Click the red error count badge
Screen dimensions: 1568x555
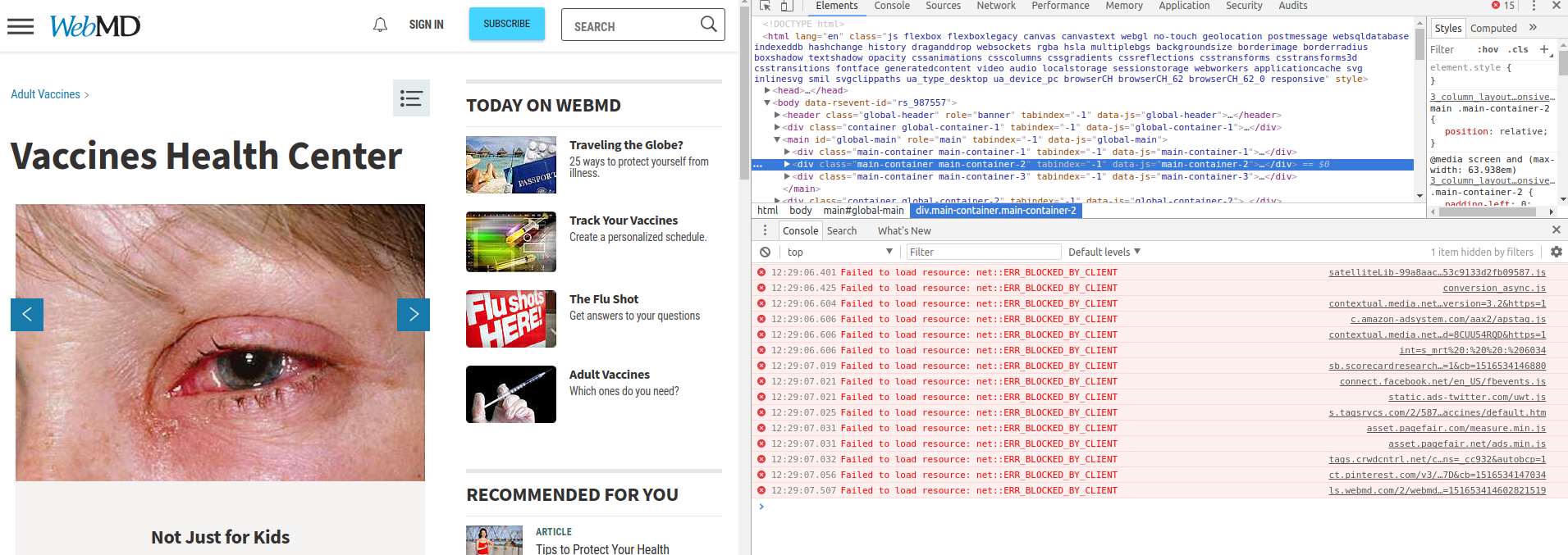coord(1503,6)
